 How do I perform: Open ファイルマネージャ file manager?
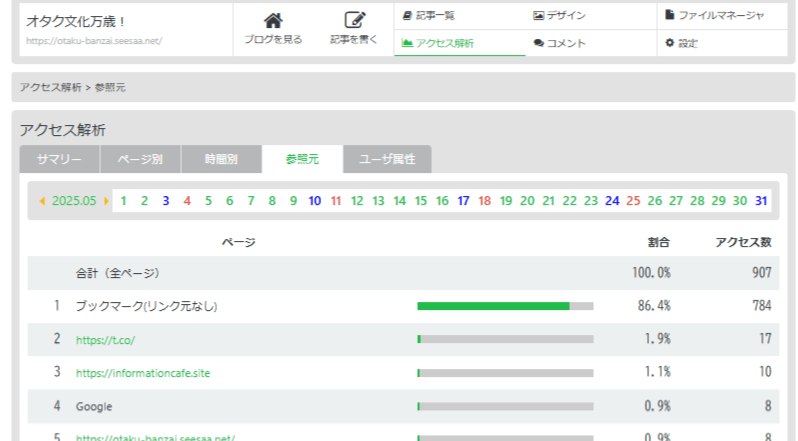click(x=714, y=15)
